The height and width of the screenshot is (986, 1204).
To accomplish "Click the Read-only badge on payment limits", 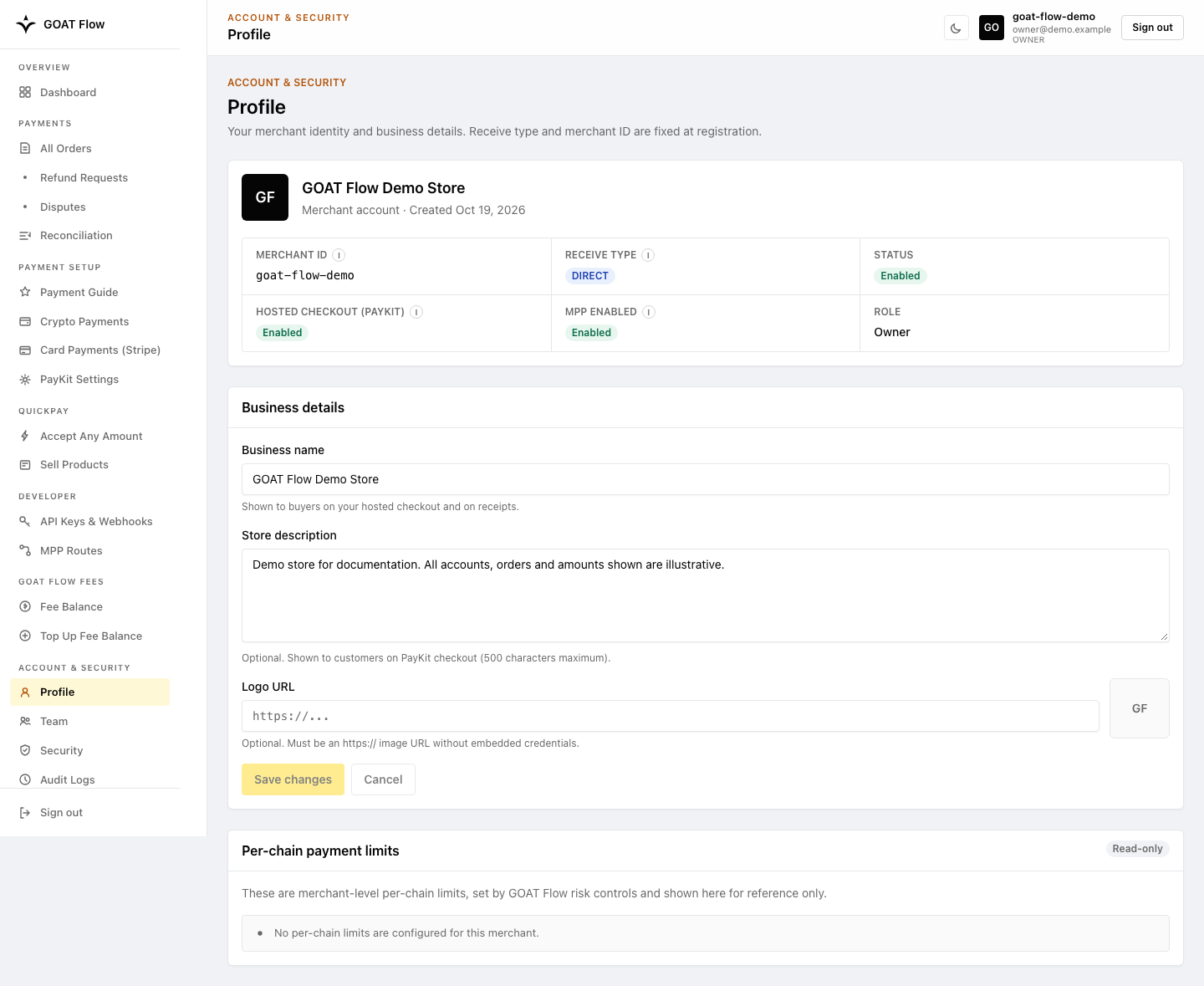I will 1137,849.
